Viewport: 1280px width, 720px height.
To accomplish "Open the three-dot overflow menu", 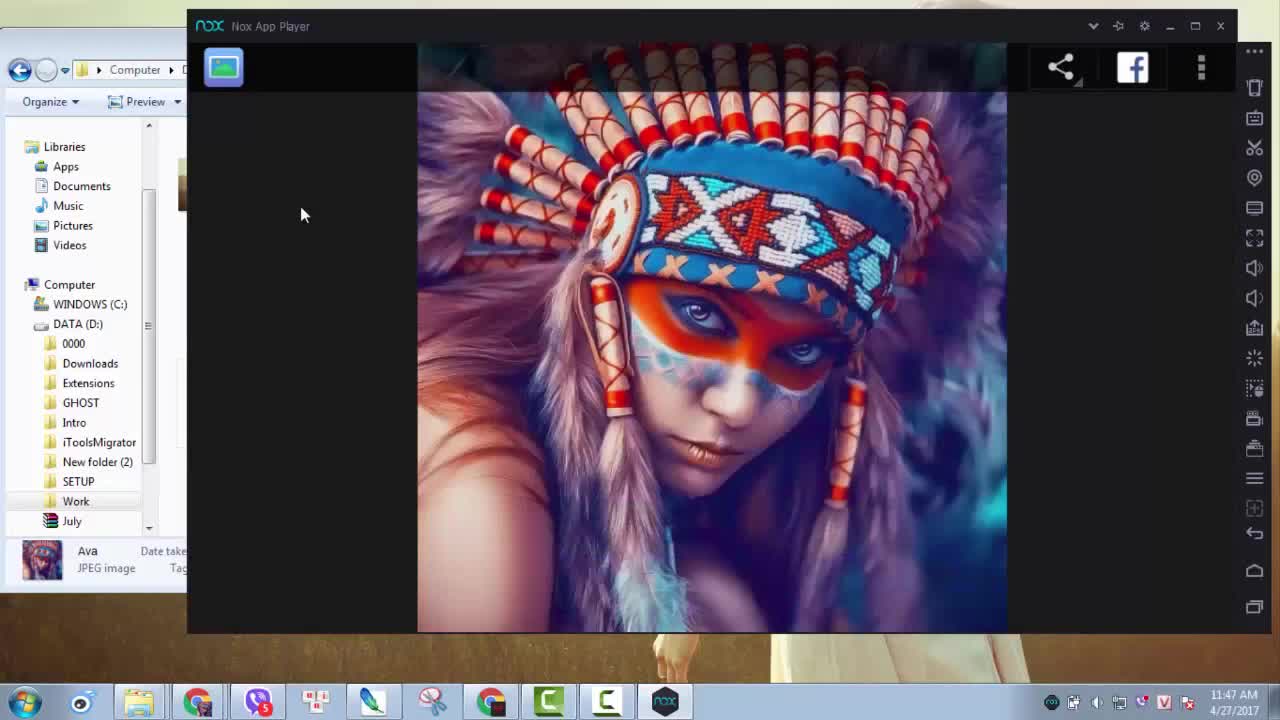I will [x=1201, y=67].
